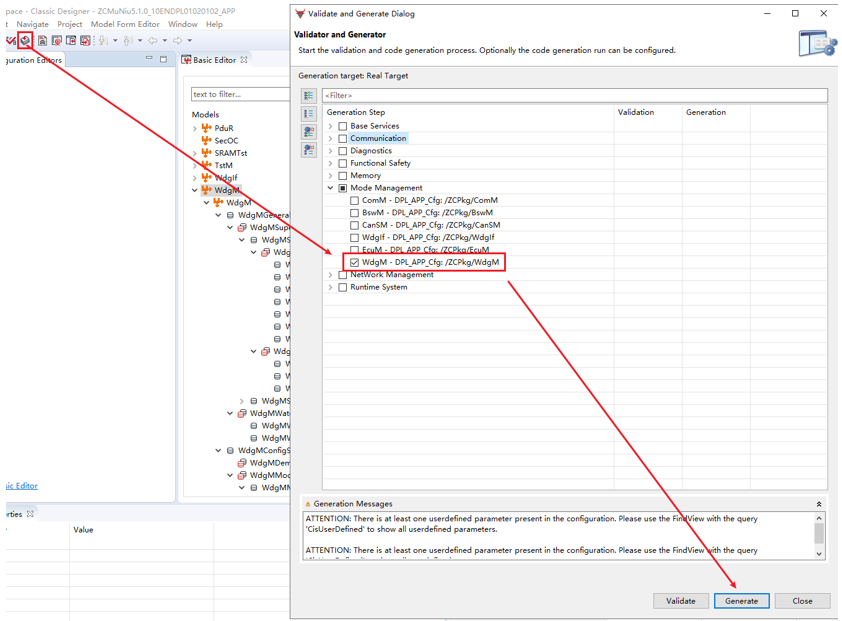Click the SRAMTst module icon in Models tree

click(x=206, y=153)
